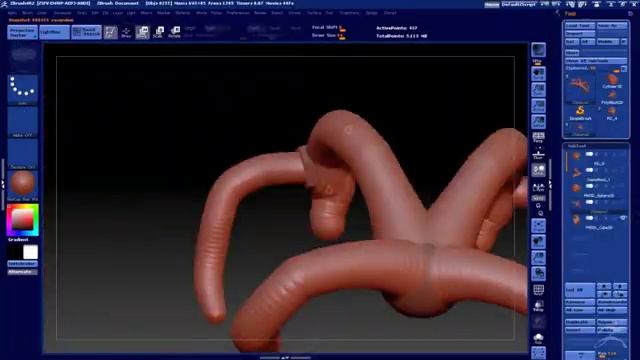The width and height of the screenshot is (640, 360).
Task: Toggle visibility switch on PM_8 subtool
Action: click(589, 154)
